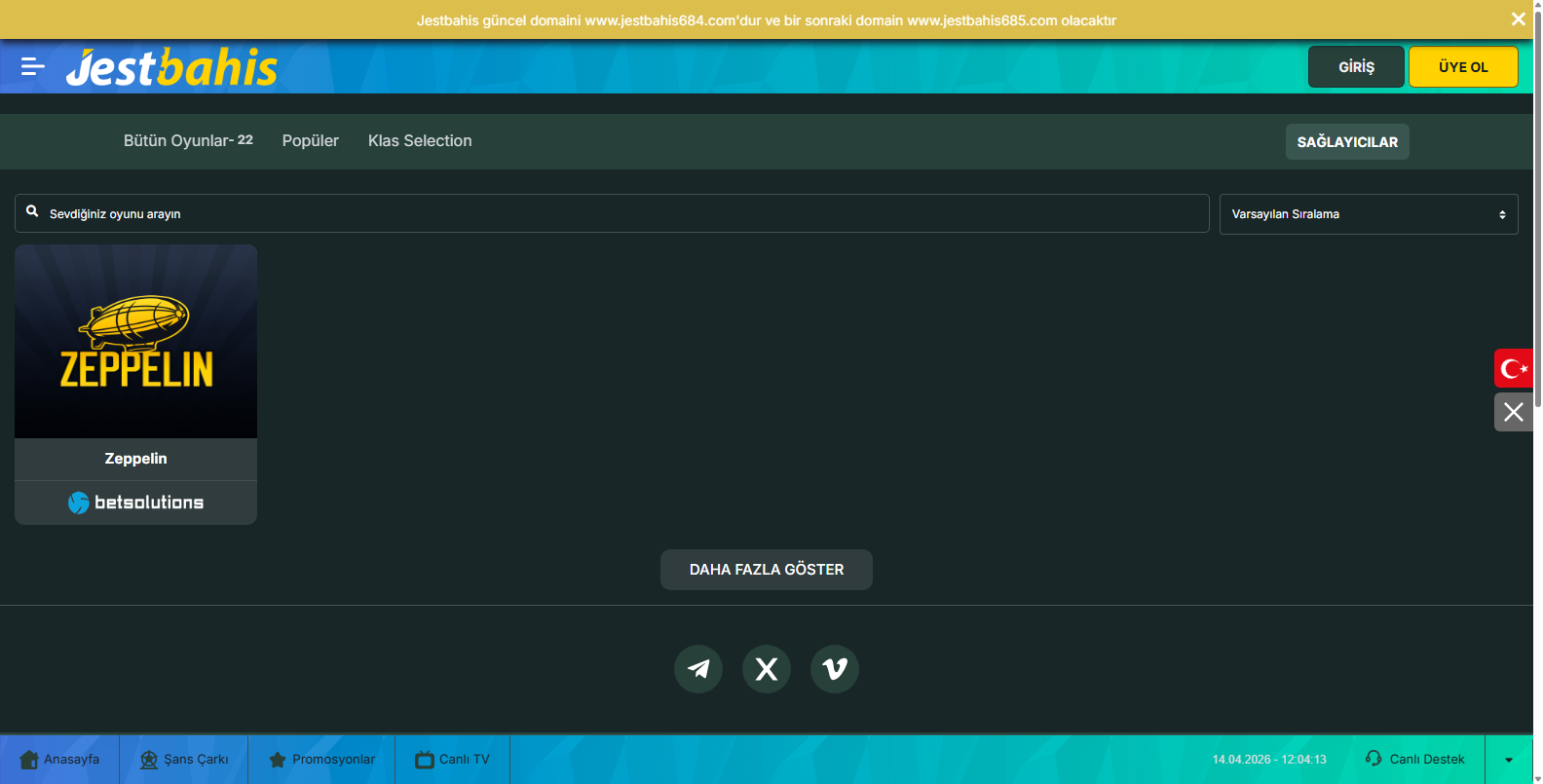The image size is (1543, 784).
Task: Click the search magnifier icon
Action: coord(32,211)
